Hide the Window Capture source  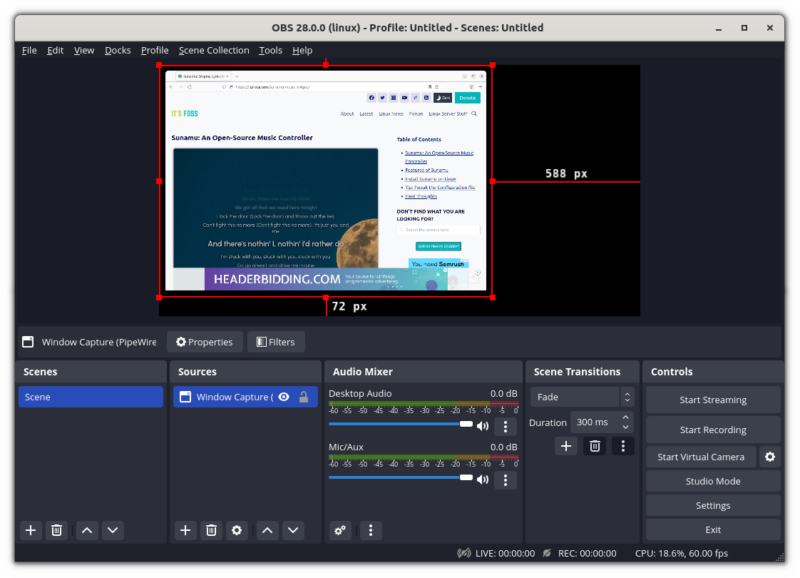pyautogui.click(x=283, y=396)
